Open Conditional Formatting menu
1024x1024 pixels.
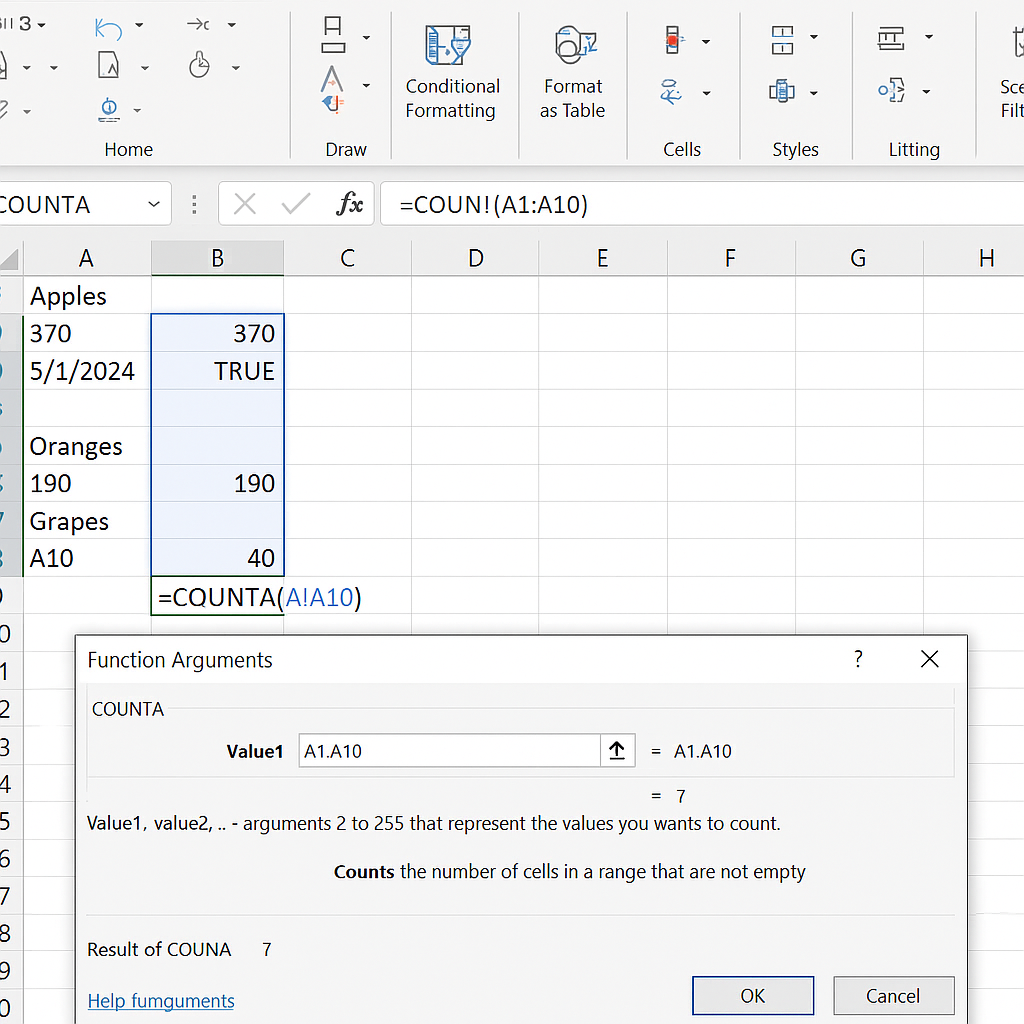click(x=452, y=72)
